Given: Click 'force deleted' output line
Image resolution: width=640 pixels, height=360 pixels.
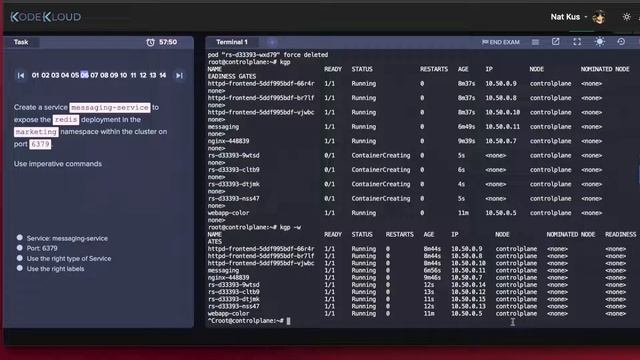Looking at the screenshot, I should pyautogui.click(x=268, y=55).
